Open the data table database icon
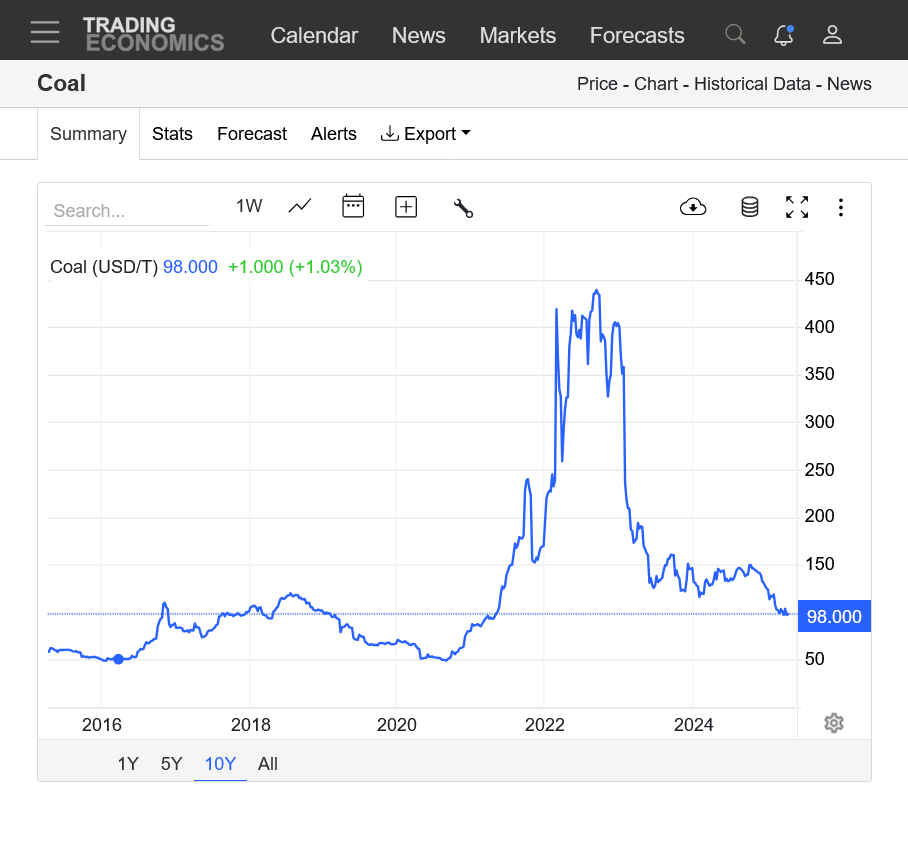The width and height of the screenshot is (908, 861). pyautogui.click(x=749, y=207)
